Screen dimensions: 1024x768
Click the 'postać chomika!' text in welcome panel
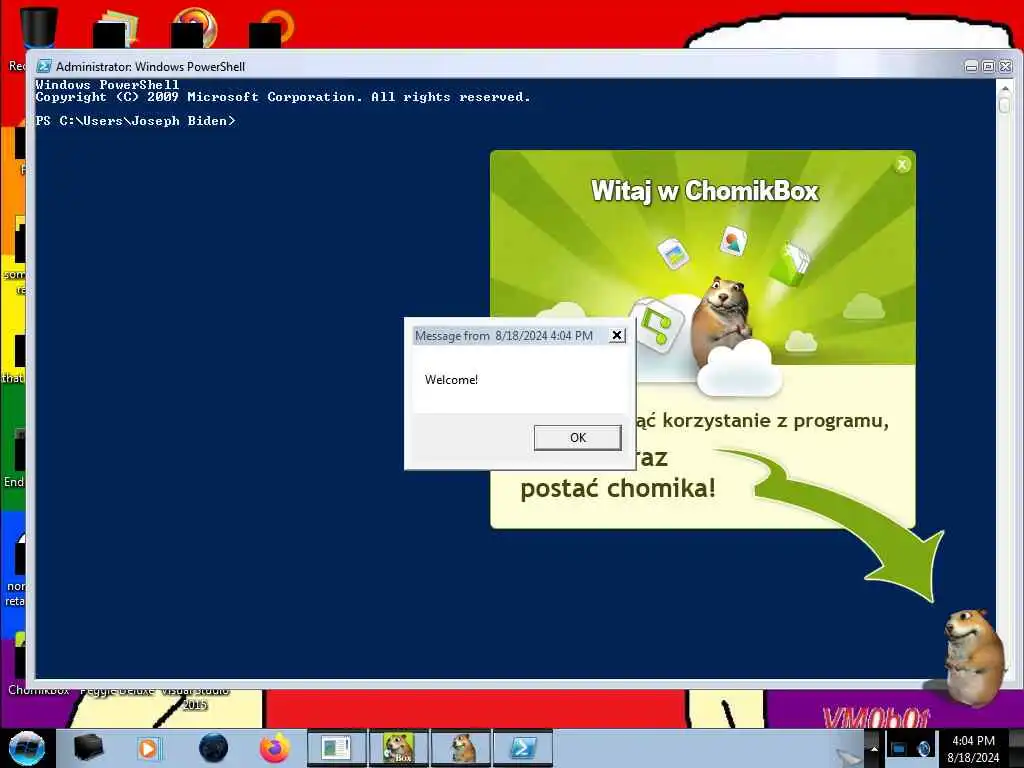click(x=618, y=488)
